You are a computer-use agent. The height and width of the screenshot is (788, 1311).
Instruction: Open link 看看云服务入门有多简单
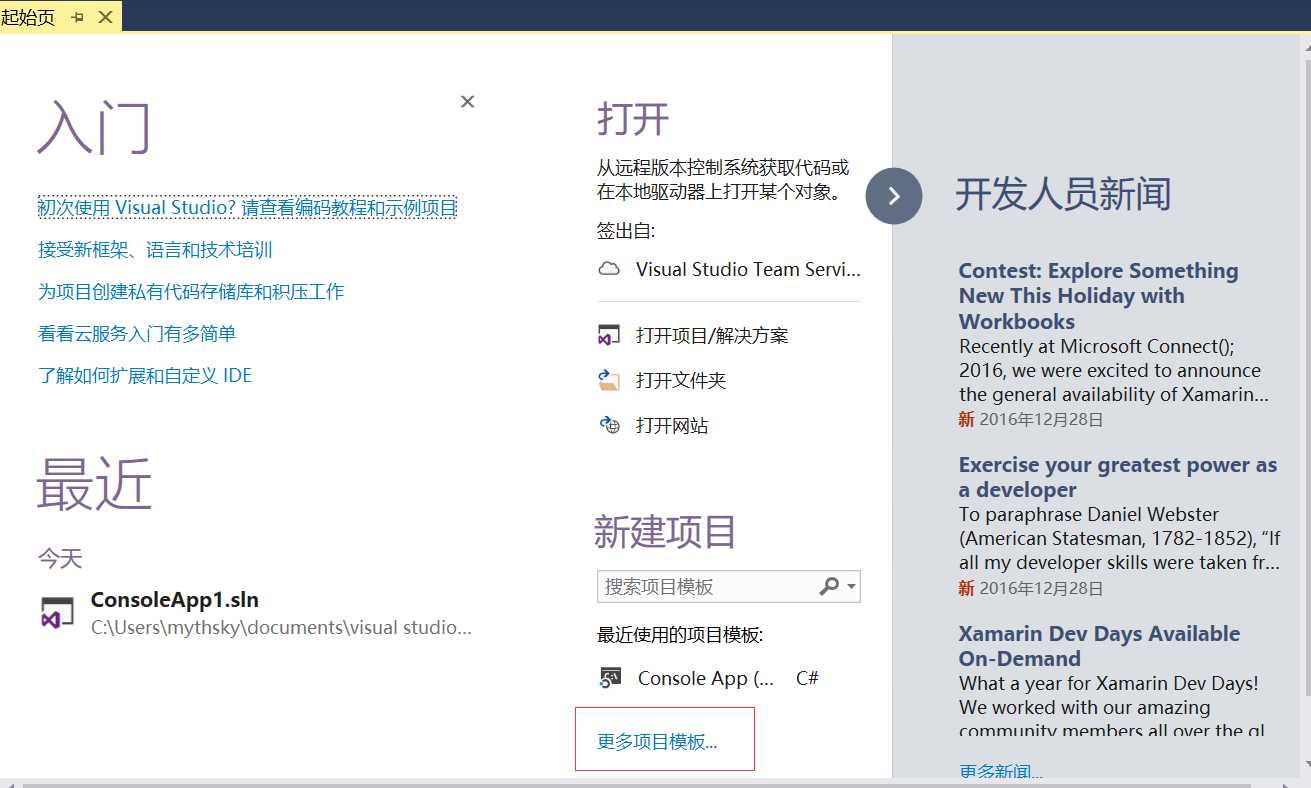click(x=137, y=334)
